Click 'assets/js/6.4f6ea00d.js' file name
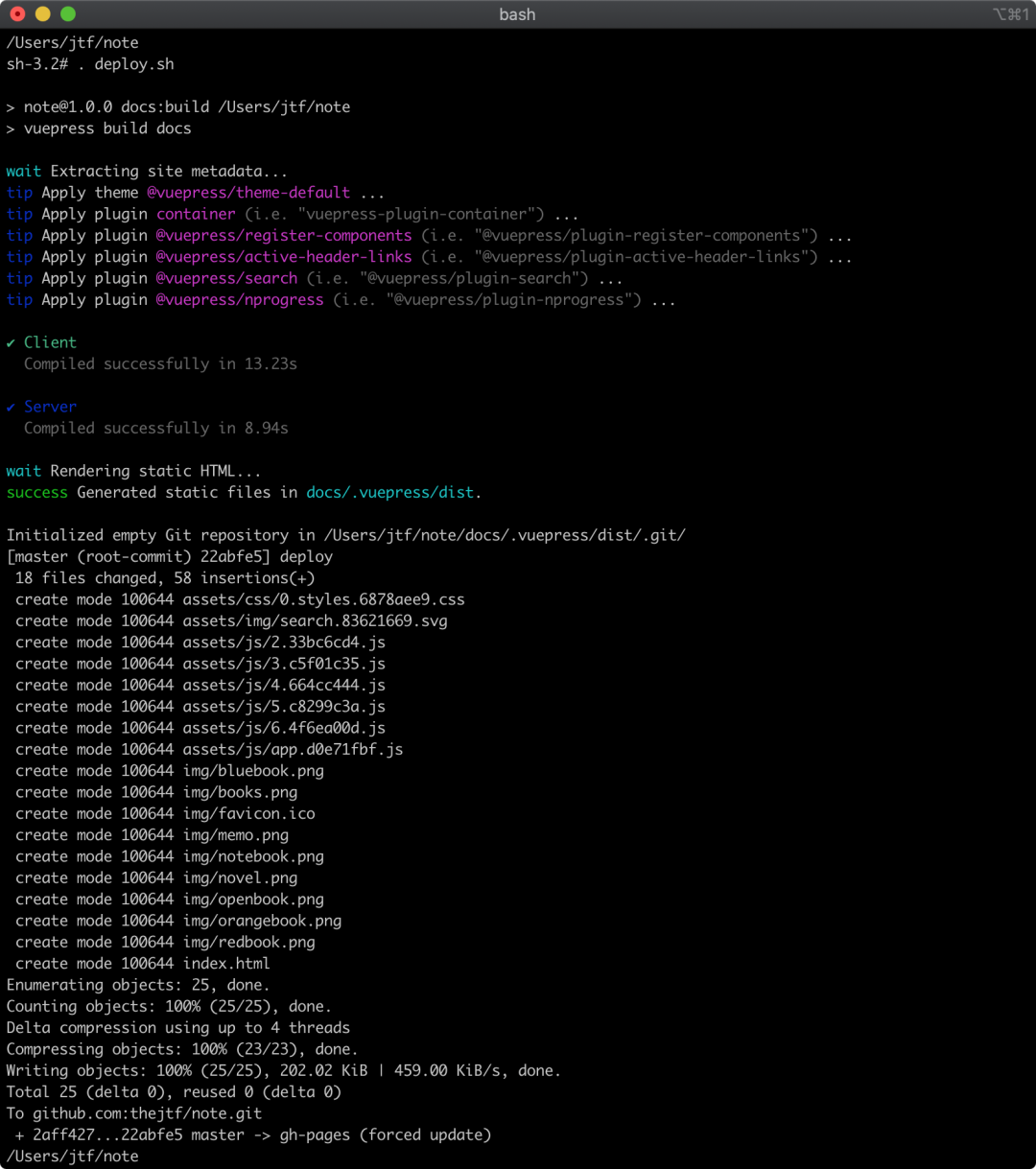 pos(284,728)
